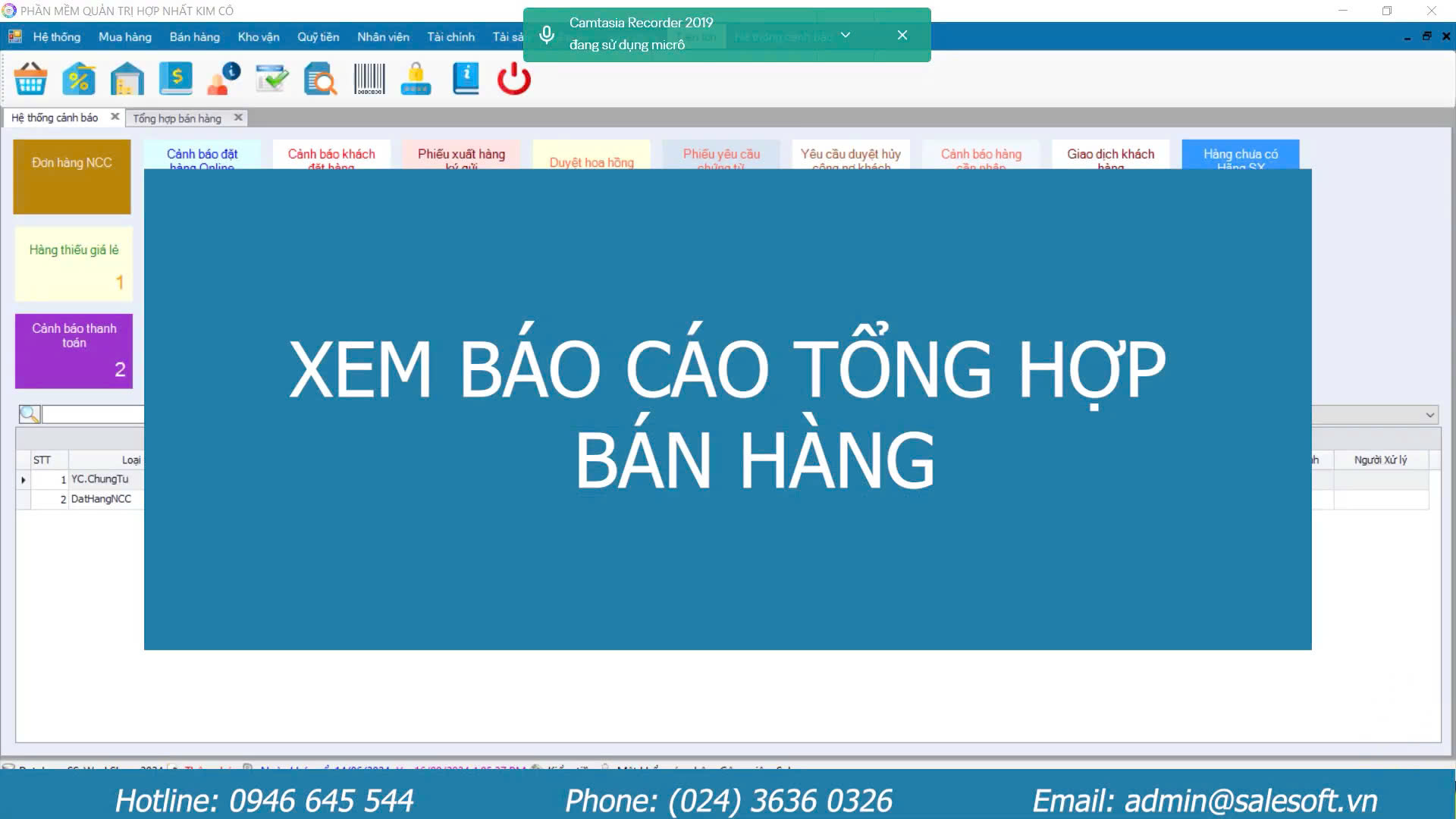Open the document search magnifier icon
Image resolution: width=1456 pixels, height=819 pixels.
pyautogui.click(x=320, y=79)
